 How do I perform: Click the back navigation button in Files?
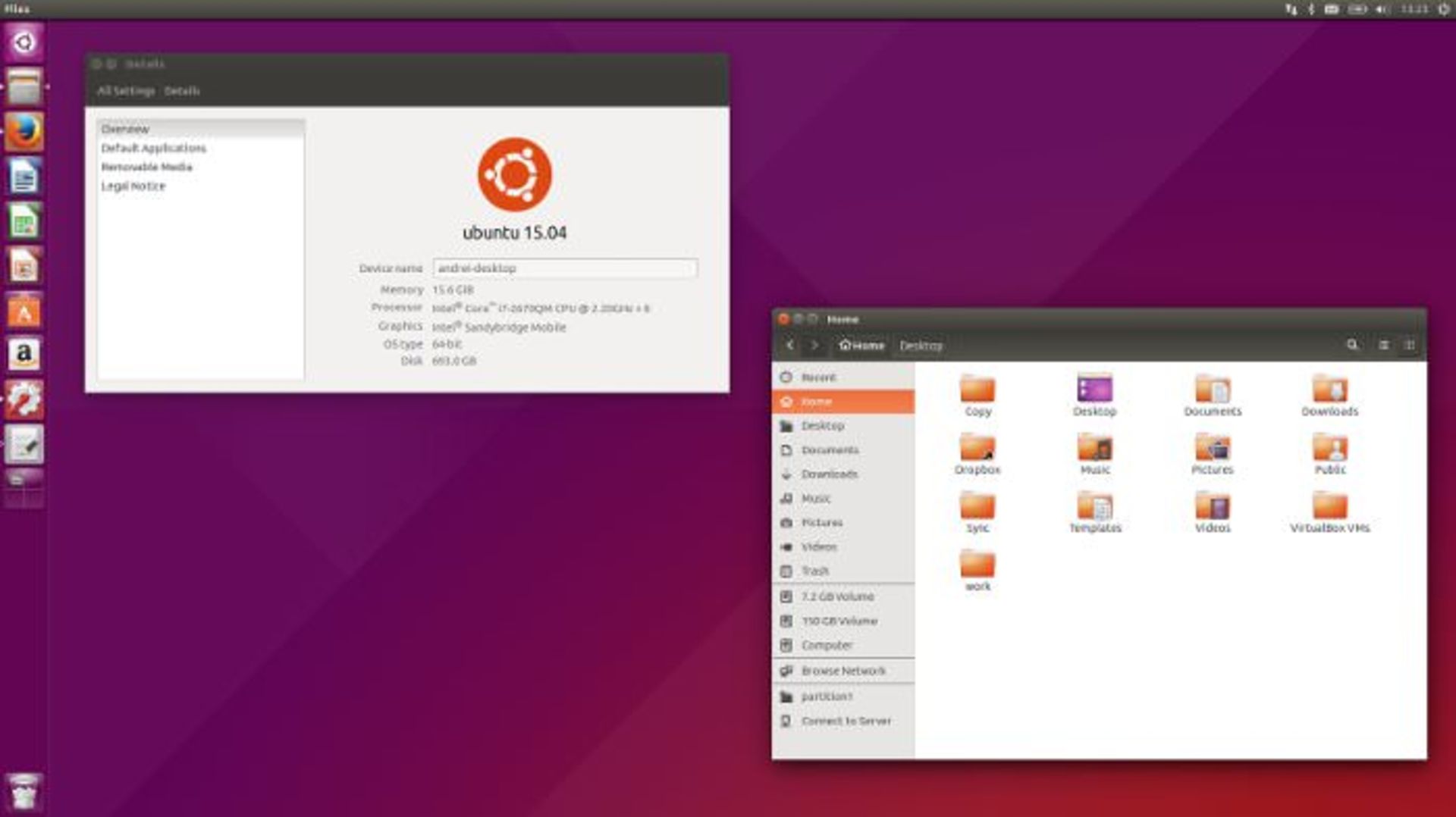click(789, 345)
